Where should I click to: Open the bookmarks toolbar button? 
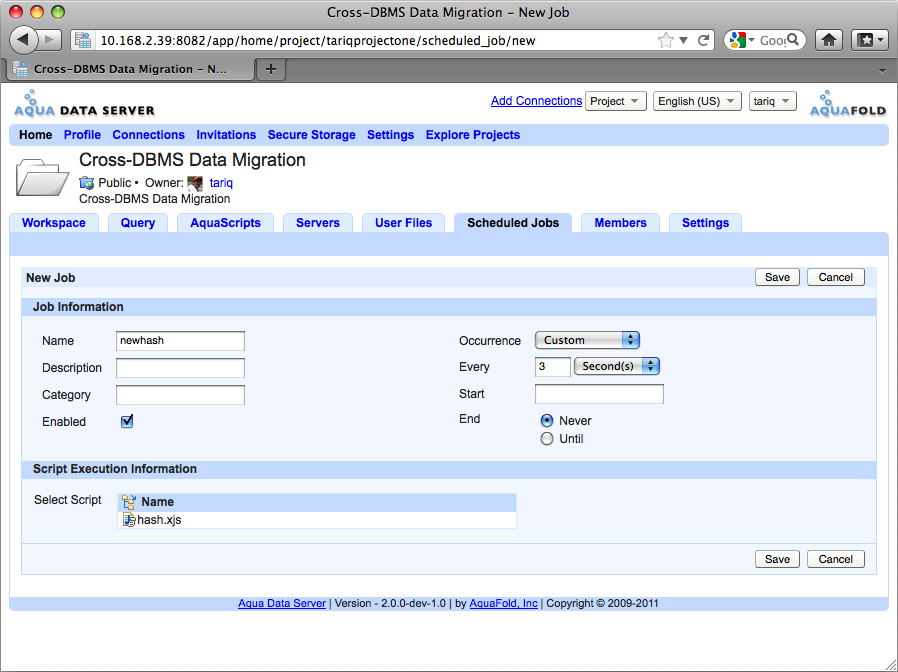tap(869, 40)
